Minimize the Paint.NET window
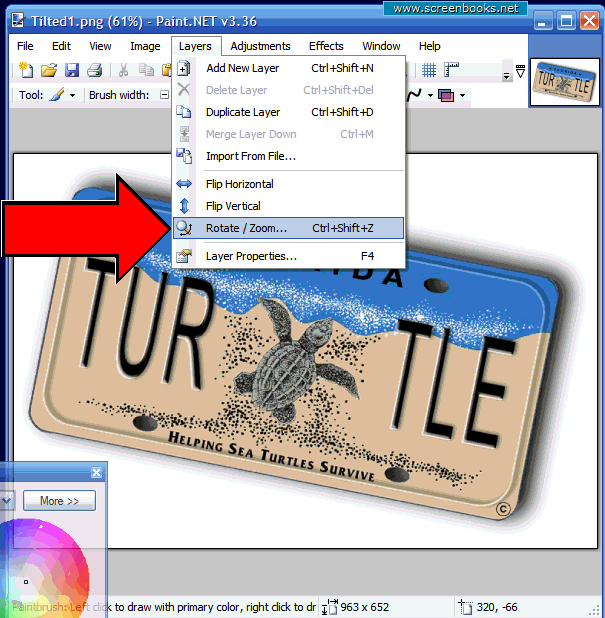 point(543,20)
